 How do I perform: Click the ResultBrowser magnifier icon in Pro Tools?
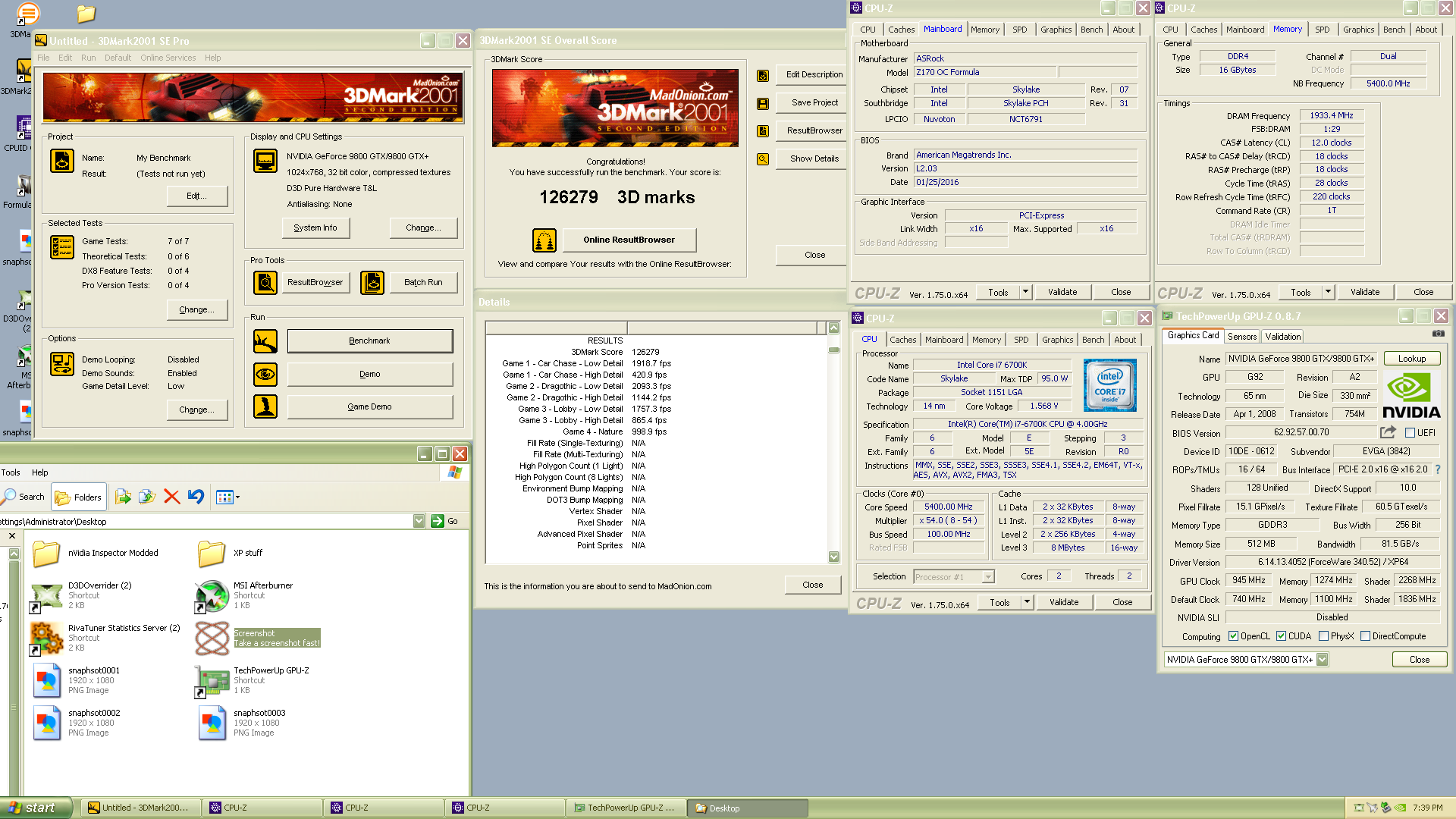[x=265, y=283]
